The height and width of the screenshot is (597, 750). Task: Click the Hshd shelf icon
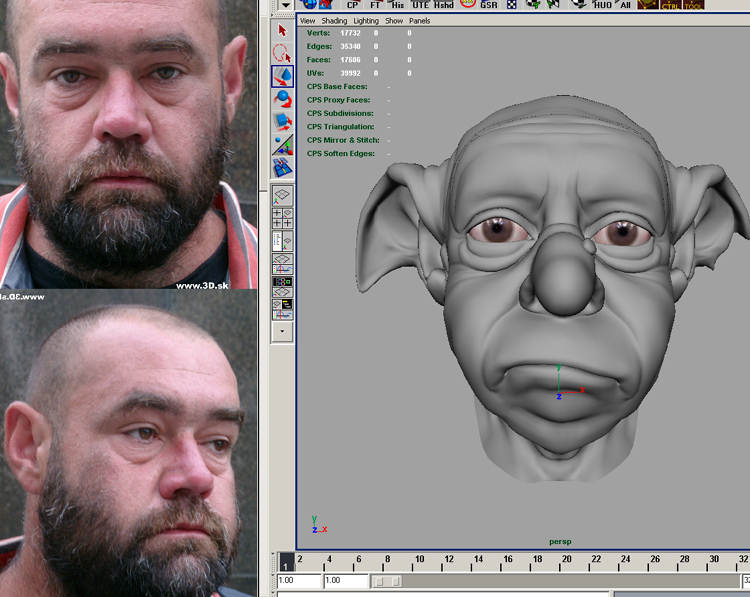443,5
